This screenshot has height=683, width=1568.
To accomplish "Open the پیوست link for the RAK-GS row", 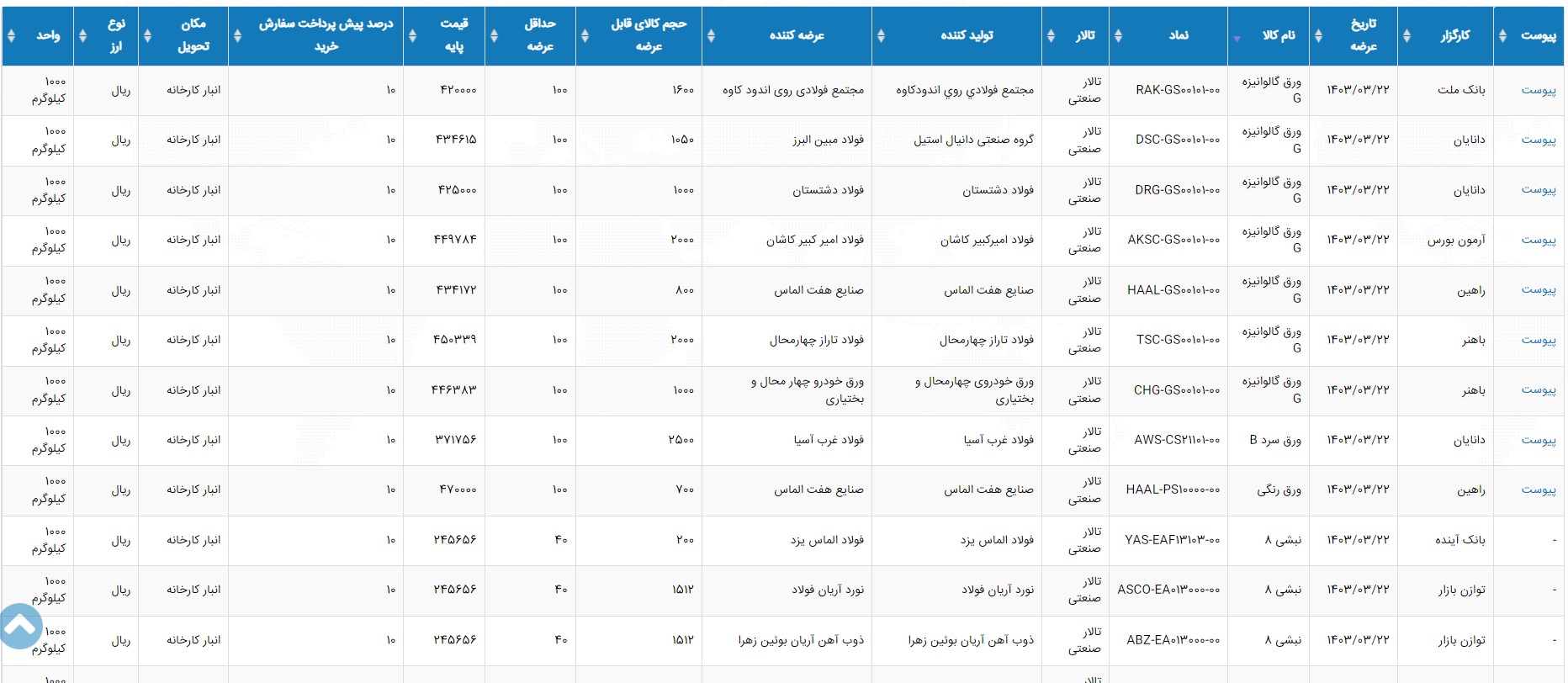I will coord(1538,90).
